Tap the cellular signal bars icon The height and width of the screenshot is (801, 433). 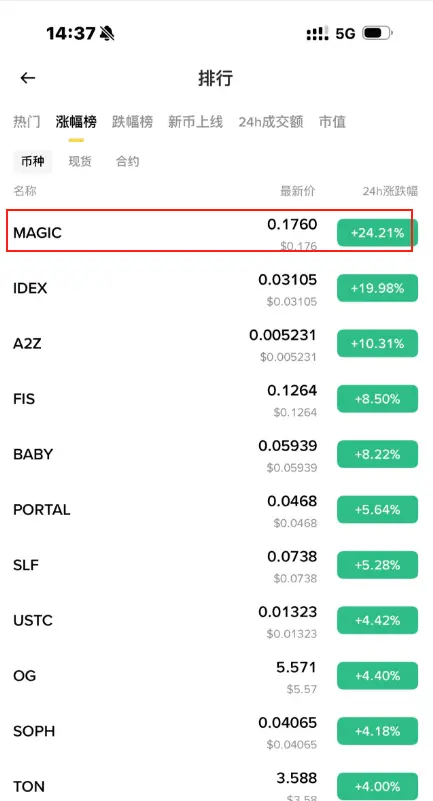(317, 34)
